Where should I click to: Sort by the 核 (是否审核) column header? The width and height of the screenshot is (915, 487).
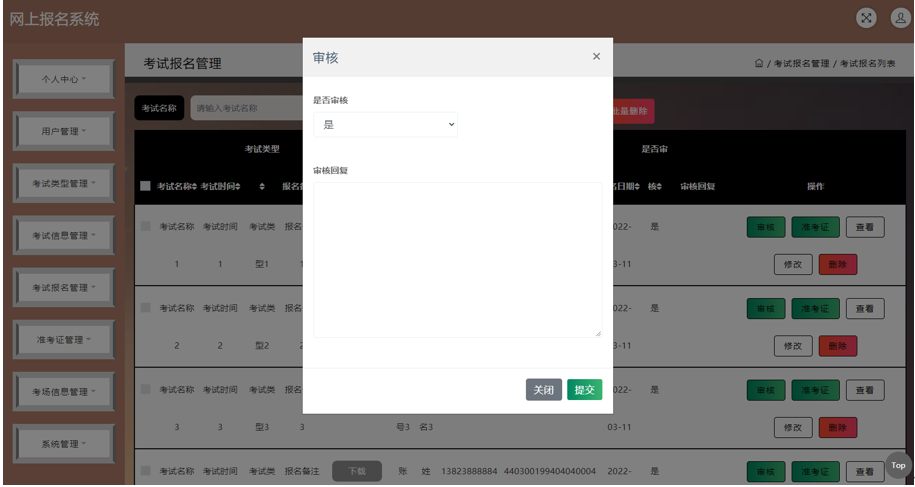pyautogui.click(x=655, y=187)
